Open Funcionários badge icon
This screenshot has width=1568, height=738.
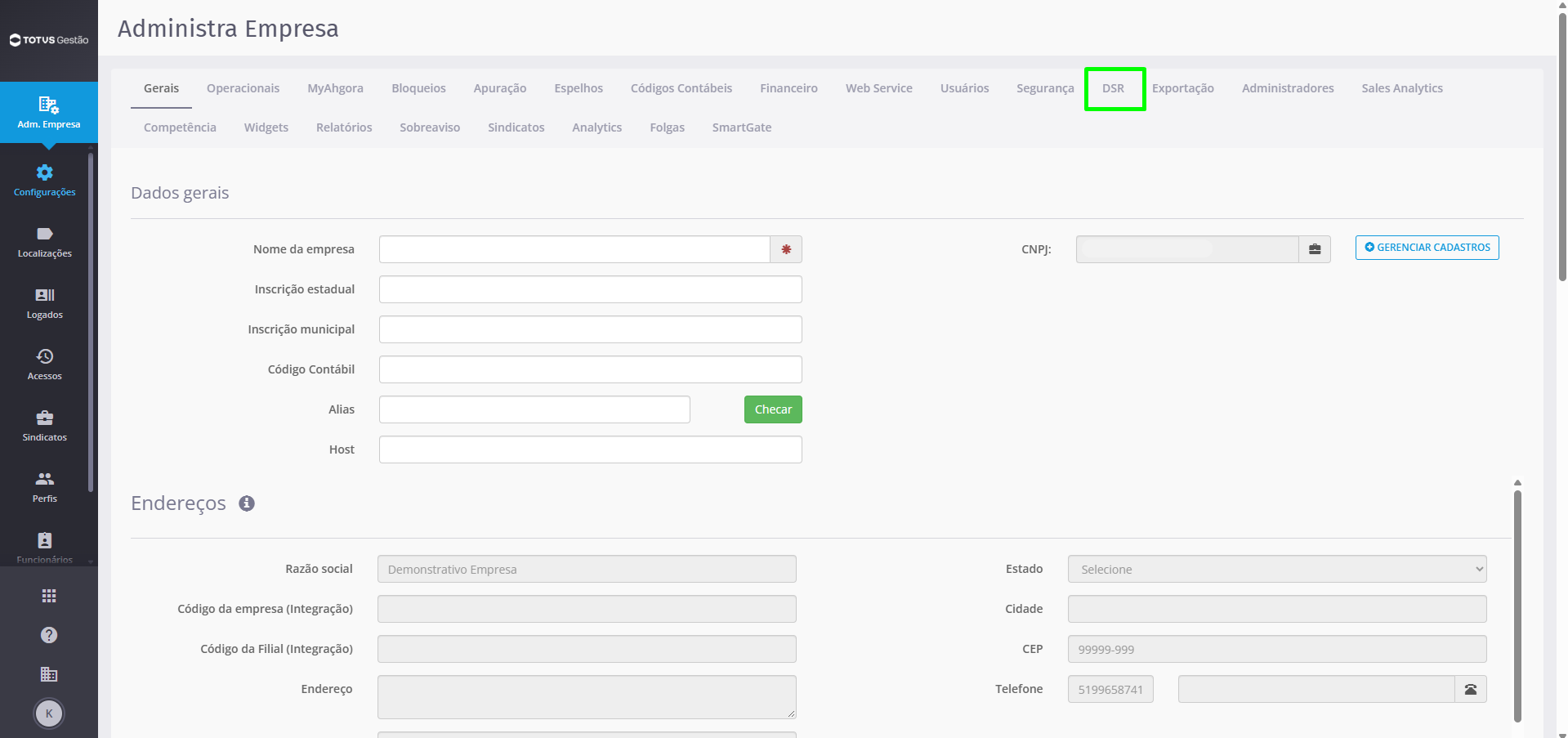(x=45, y=540)
